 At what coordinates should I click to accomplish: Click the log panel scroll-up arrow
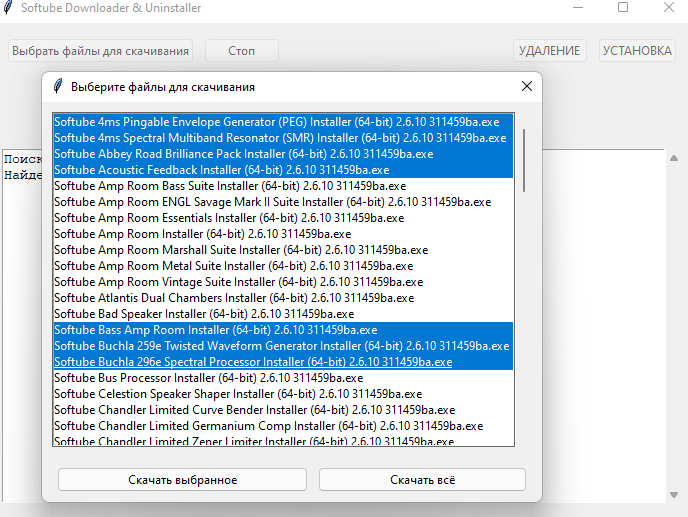point(674,158)
